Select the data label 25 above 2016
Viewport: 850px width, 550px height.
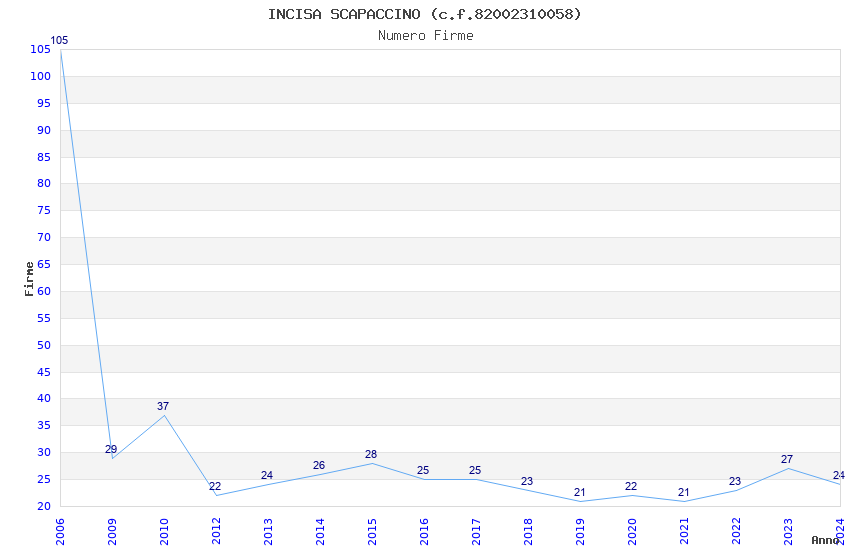point(423,470)
